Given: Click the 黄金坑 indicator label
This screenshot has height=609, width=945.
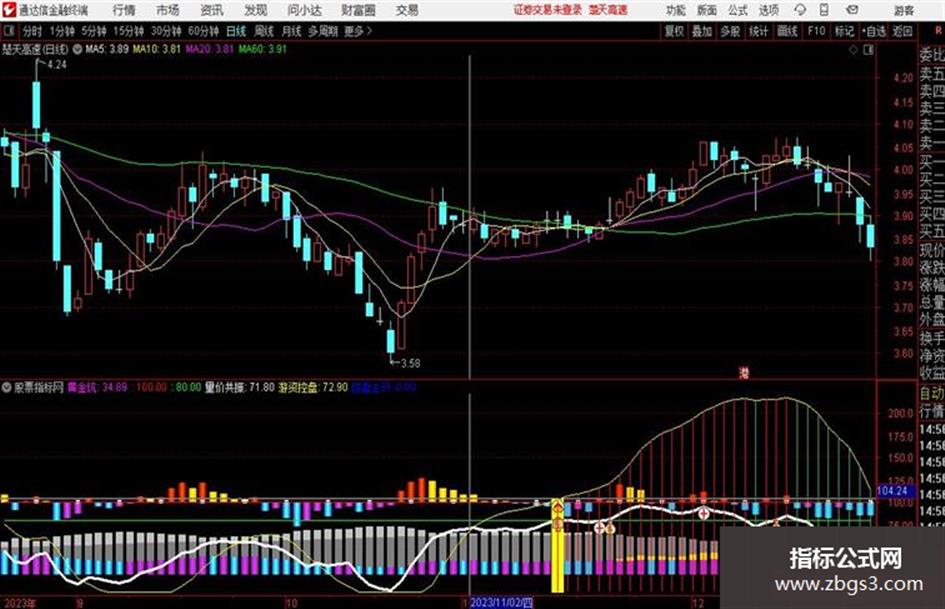Looking at the screenshot, I should 81,387.
